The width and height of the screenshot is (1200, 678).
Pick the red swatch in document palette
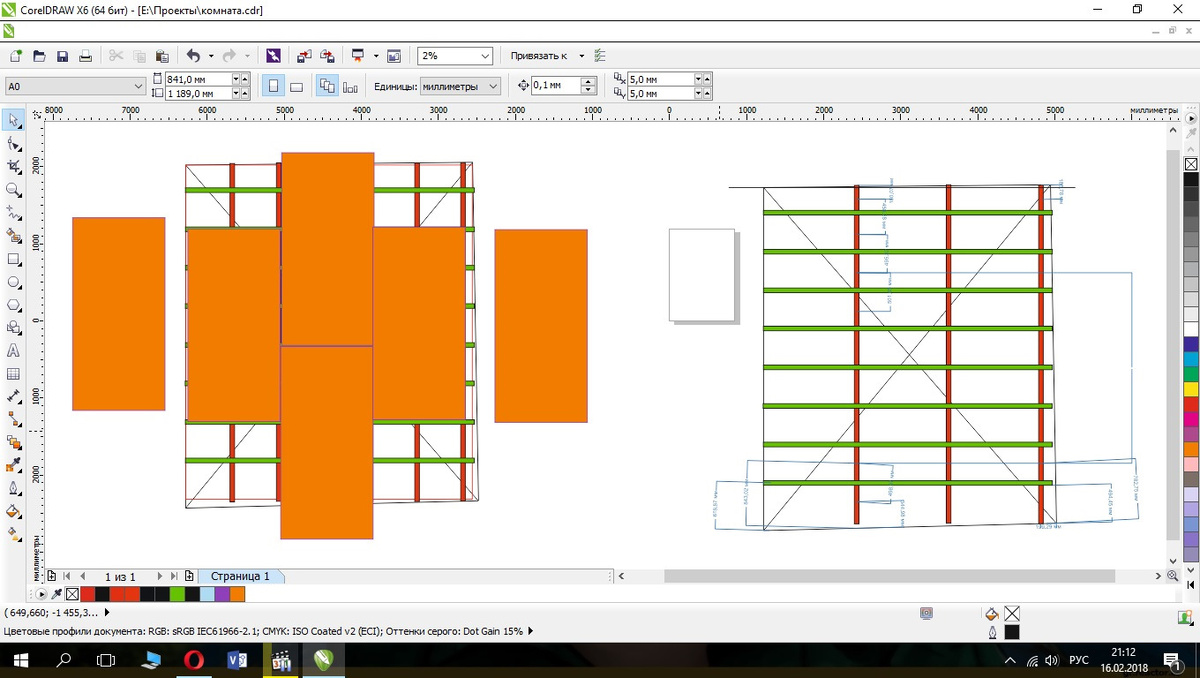click(x=87, y=594)
